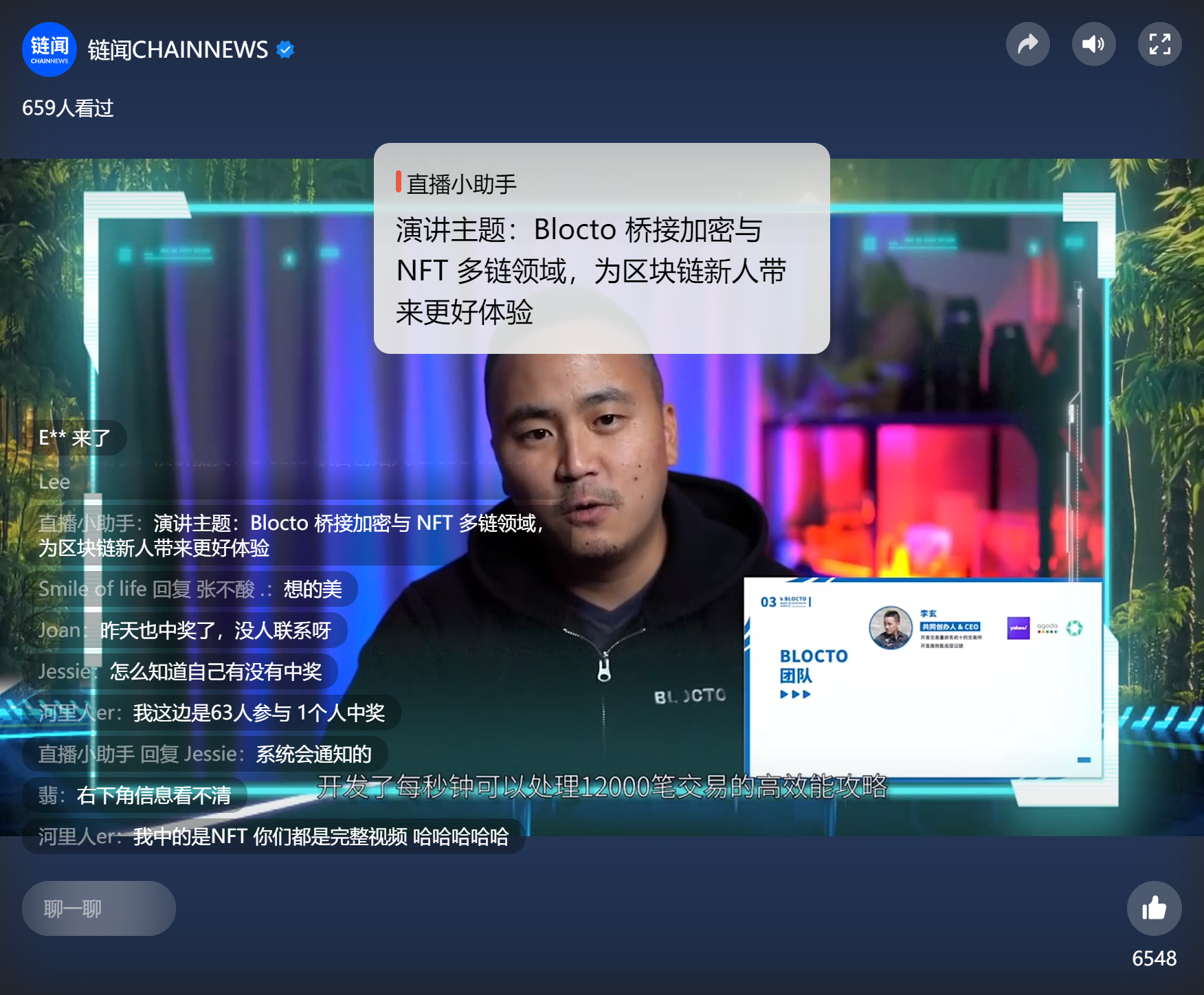
Task: Click the 6548 like count
Action: 1154,958
